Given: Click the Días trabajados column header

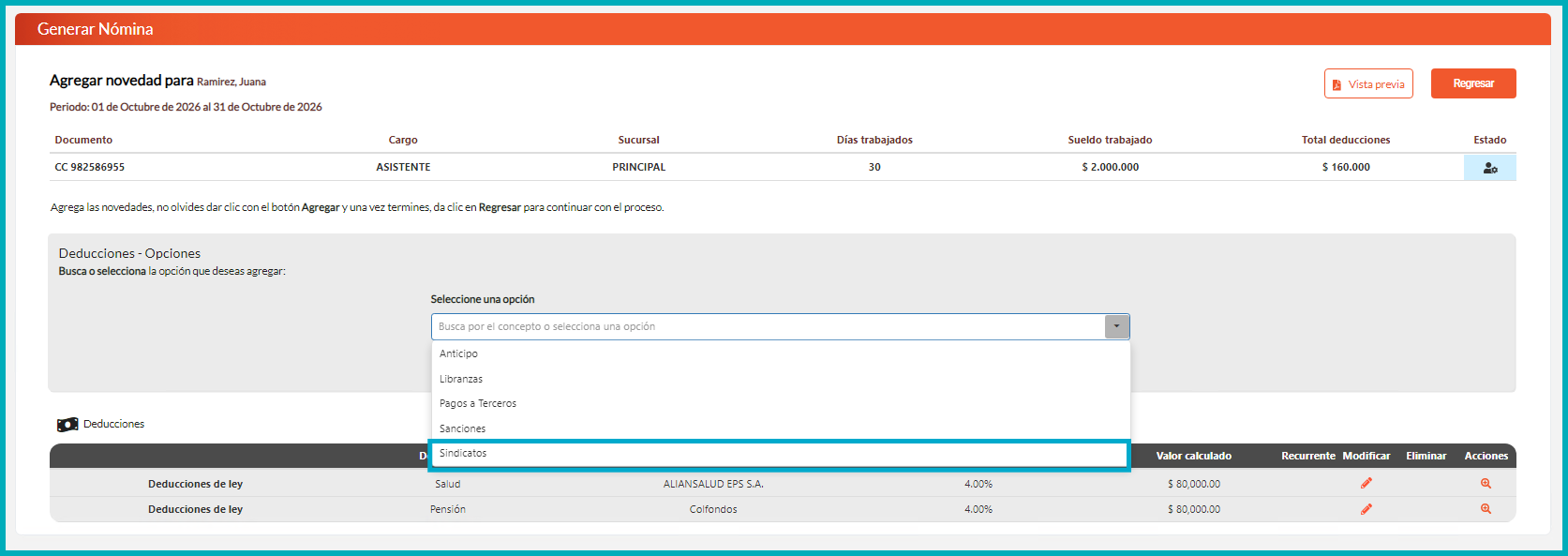Looking at the screenshot, I should click(874, 140).
